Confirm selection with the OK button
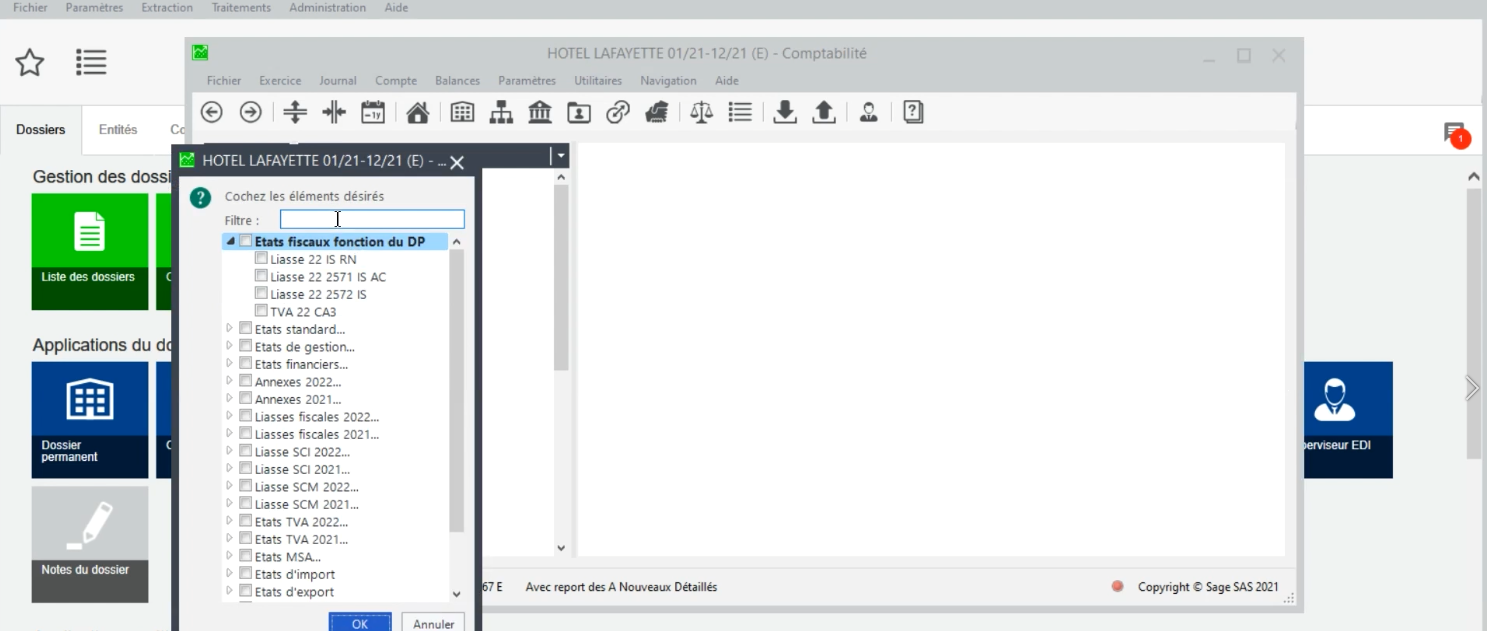The image size is (1487, 631). pos(360,623)
